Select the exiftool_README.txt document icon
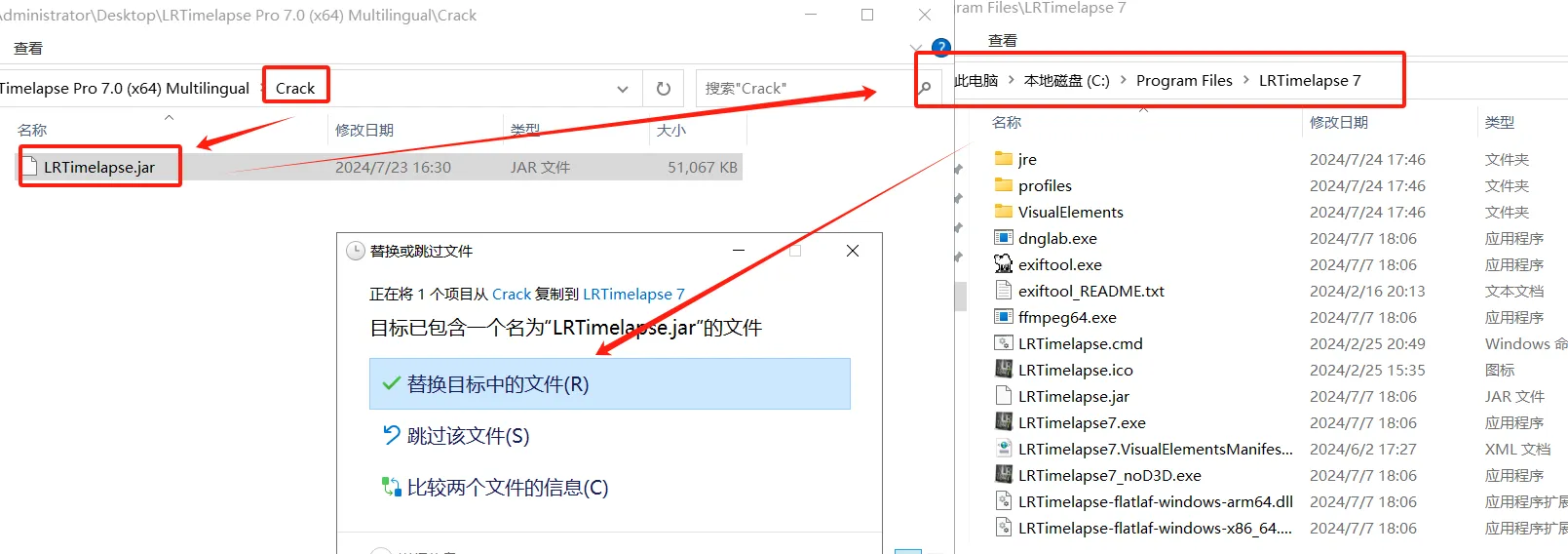Screen dimensions: 1568x554 [1004, 291]
